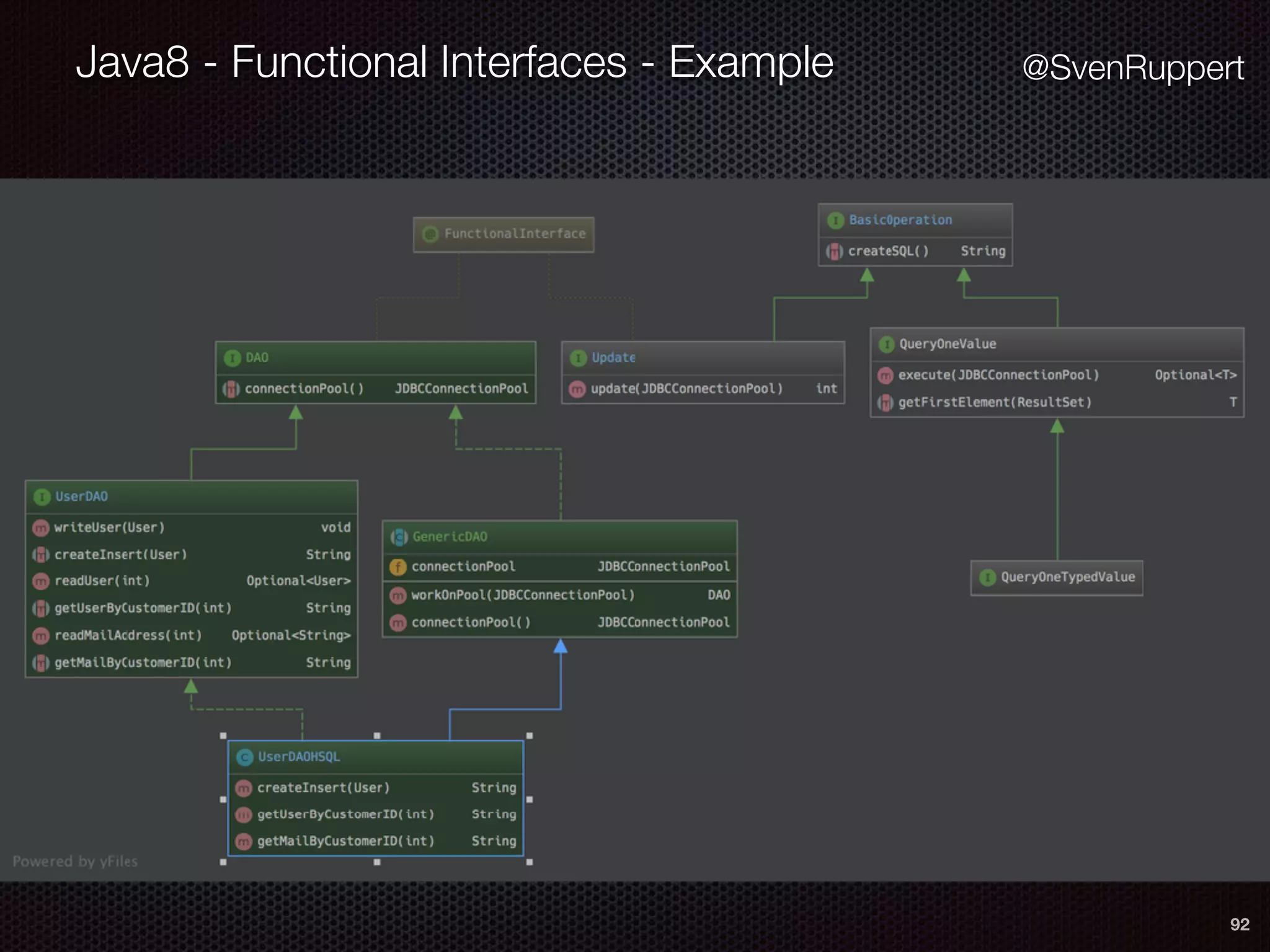Click the UserDAO getUserByCustomerID(int) icon
This screenshot has width=1270, height=952.
pos(41,608)
